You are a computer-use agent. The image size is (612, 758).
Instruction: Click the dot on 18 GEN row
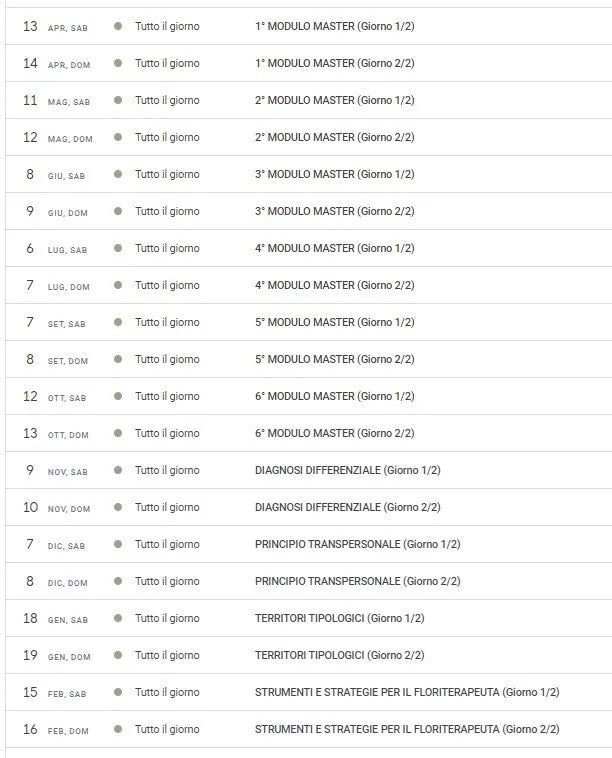coord(118,618)
